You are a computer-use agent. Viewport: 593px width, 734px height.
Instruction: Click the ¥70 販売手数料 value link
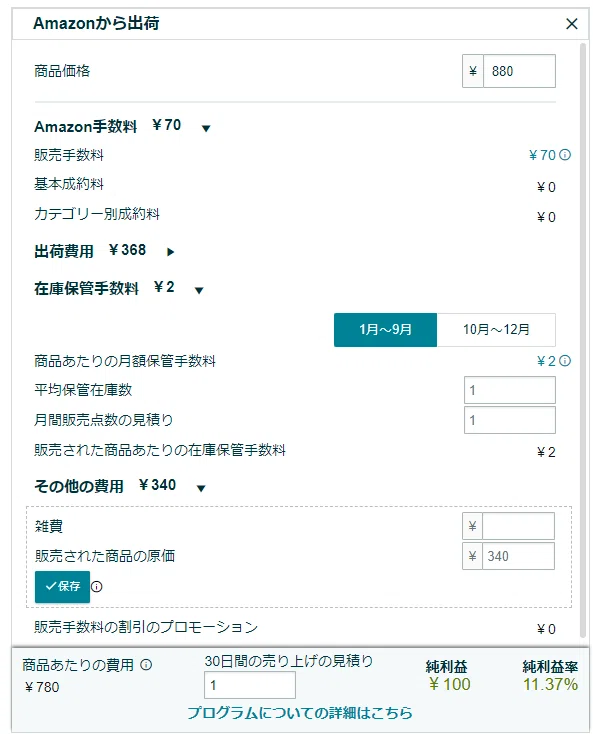click(542, 155)
